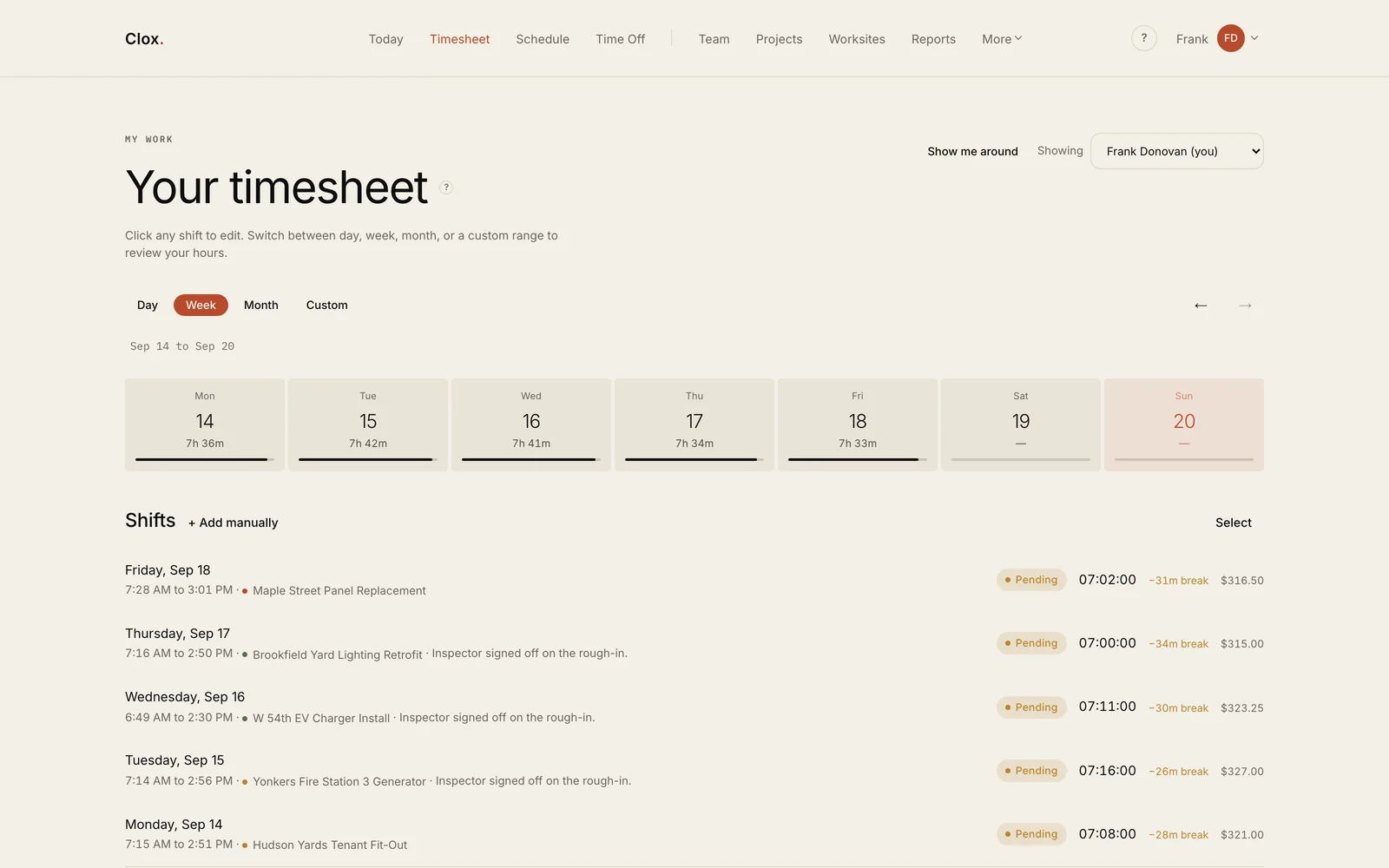Click Add manually next to Shifts
The height and width of the screenshot is (868, 1389).
click(x=233, y=523)
